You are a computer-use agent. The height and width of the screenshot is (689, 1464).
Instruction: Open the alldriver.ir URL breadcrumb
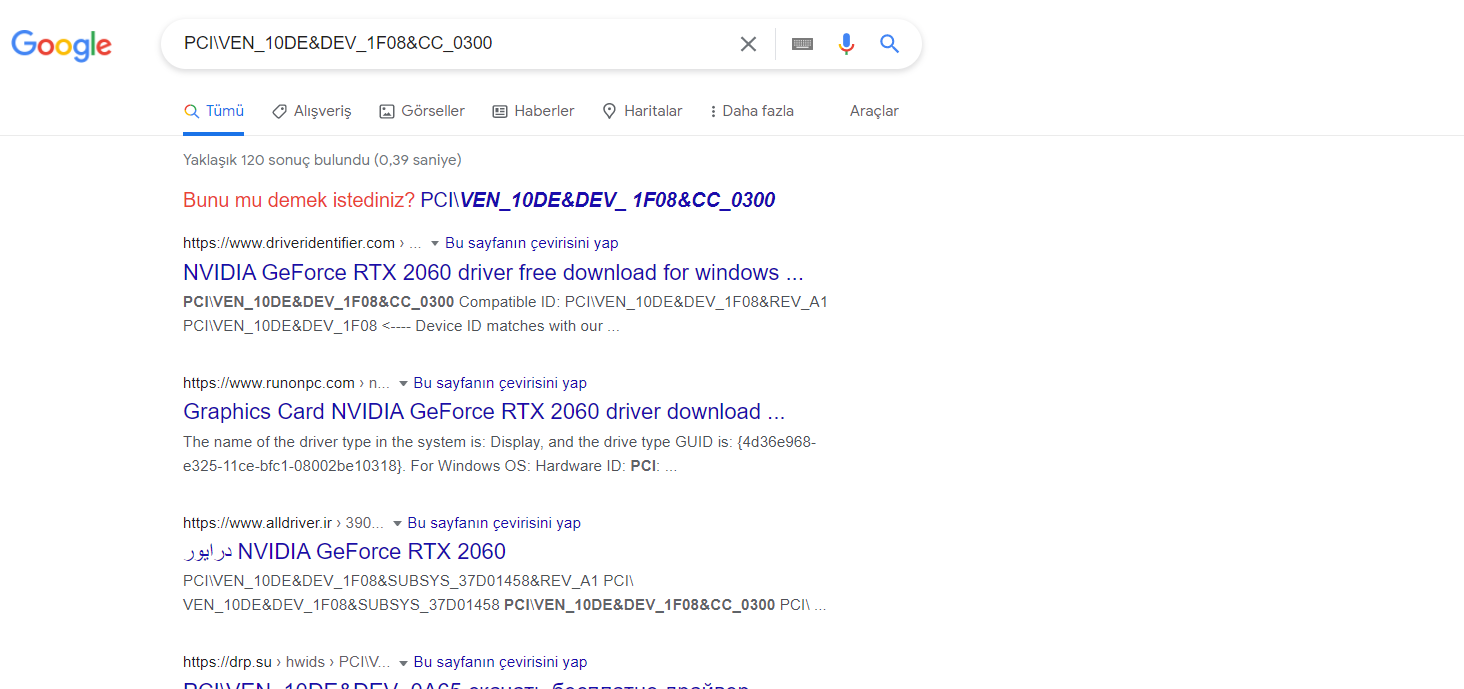(284, 523)
